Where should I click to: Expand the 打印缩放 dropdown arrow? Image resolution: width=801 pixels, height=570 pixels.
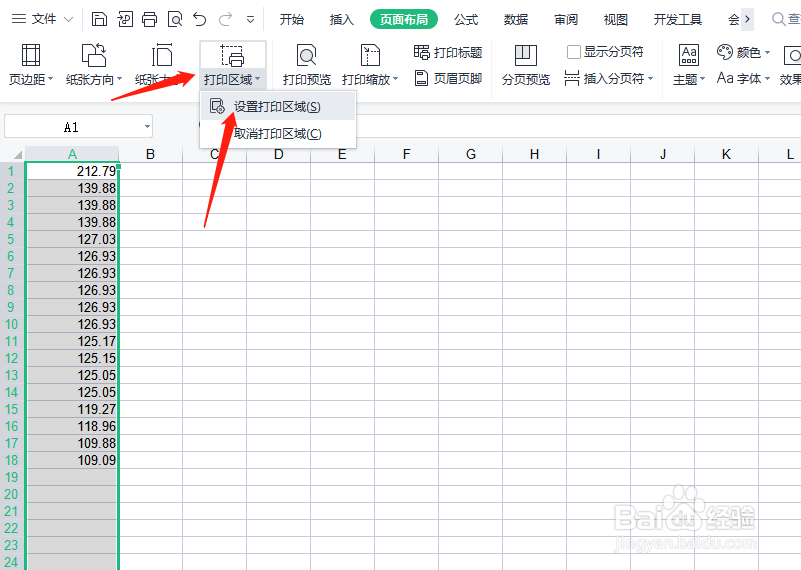(x=395, y=79)
